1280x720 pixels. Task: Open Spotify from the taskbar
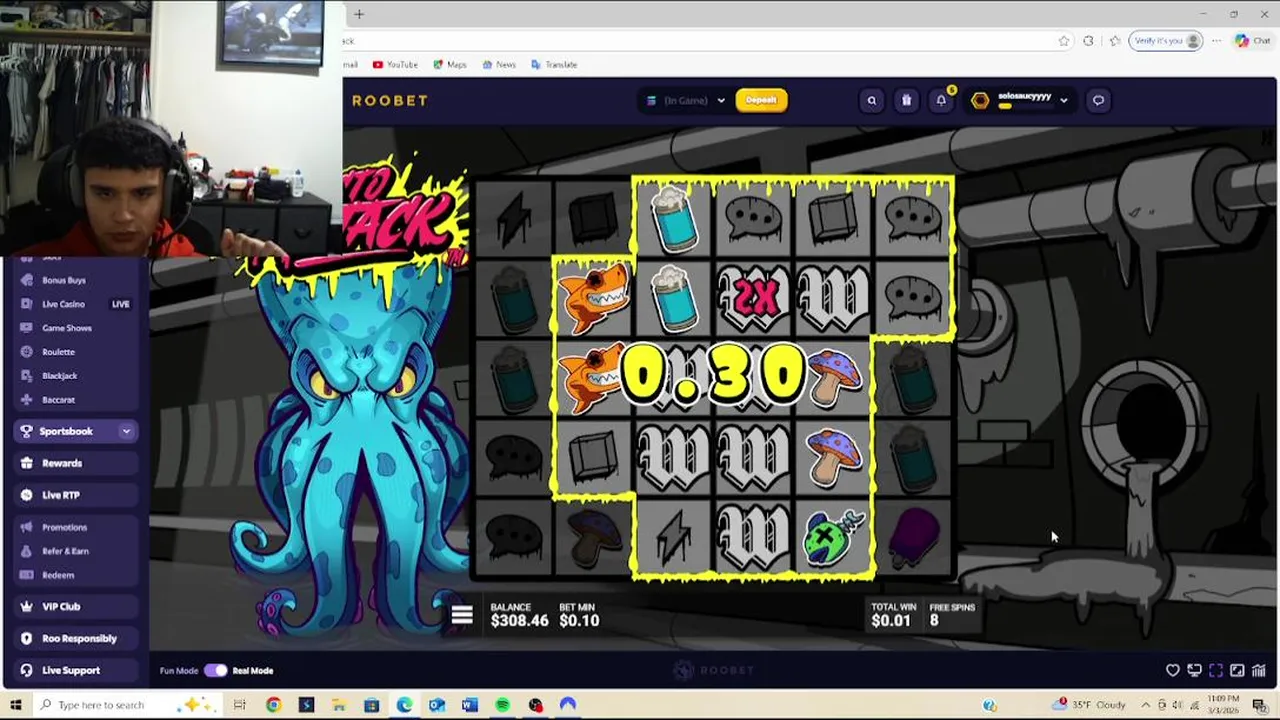pyautogui.click(x=503, y=705)
